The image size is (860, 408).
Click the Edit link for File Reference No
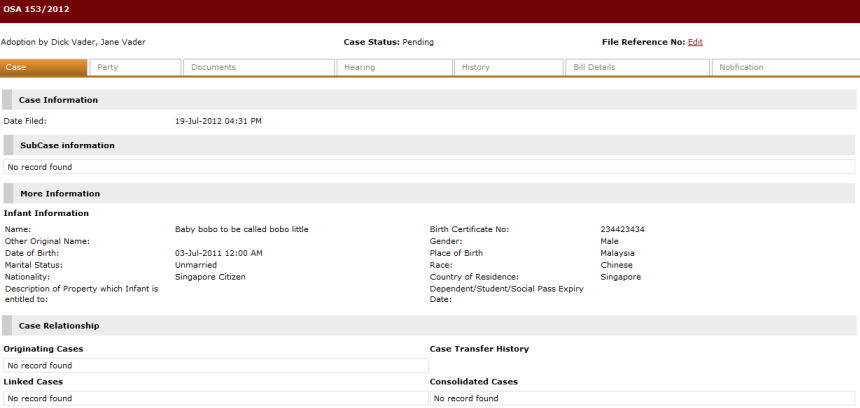click(695, 42)
